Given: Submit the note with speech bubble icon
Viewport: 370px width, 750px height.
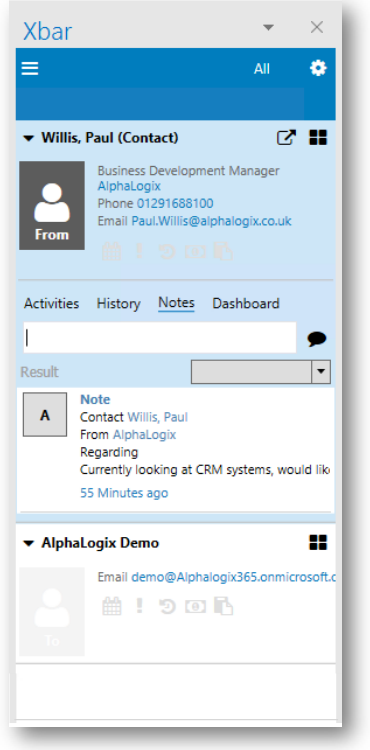Looking at the screenshot, I should click(x=317, y=339).
